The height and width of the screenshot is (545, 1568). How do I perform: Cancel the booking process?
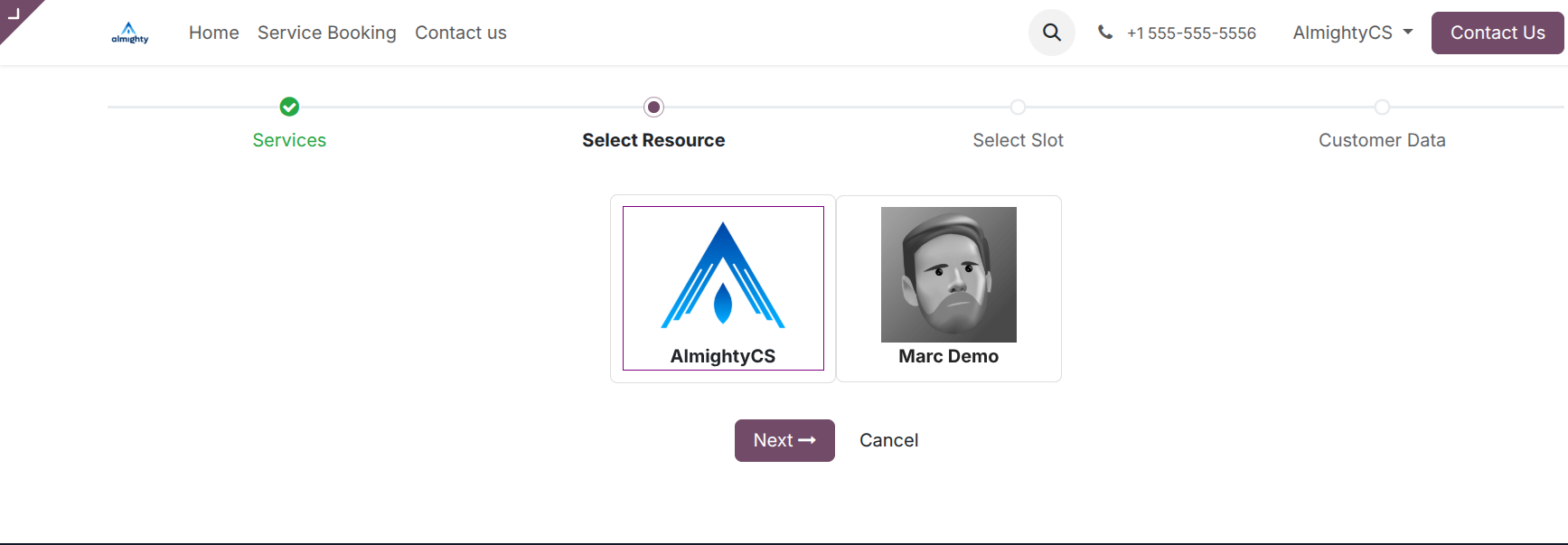888,440
